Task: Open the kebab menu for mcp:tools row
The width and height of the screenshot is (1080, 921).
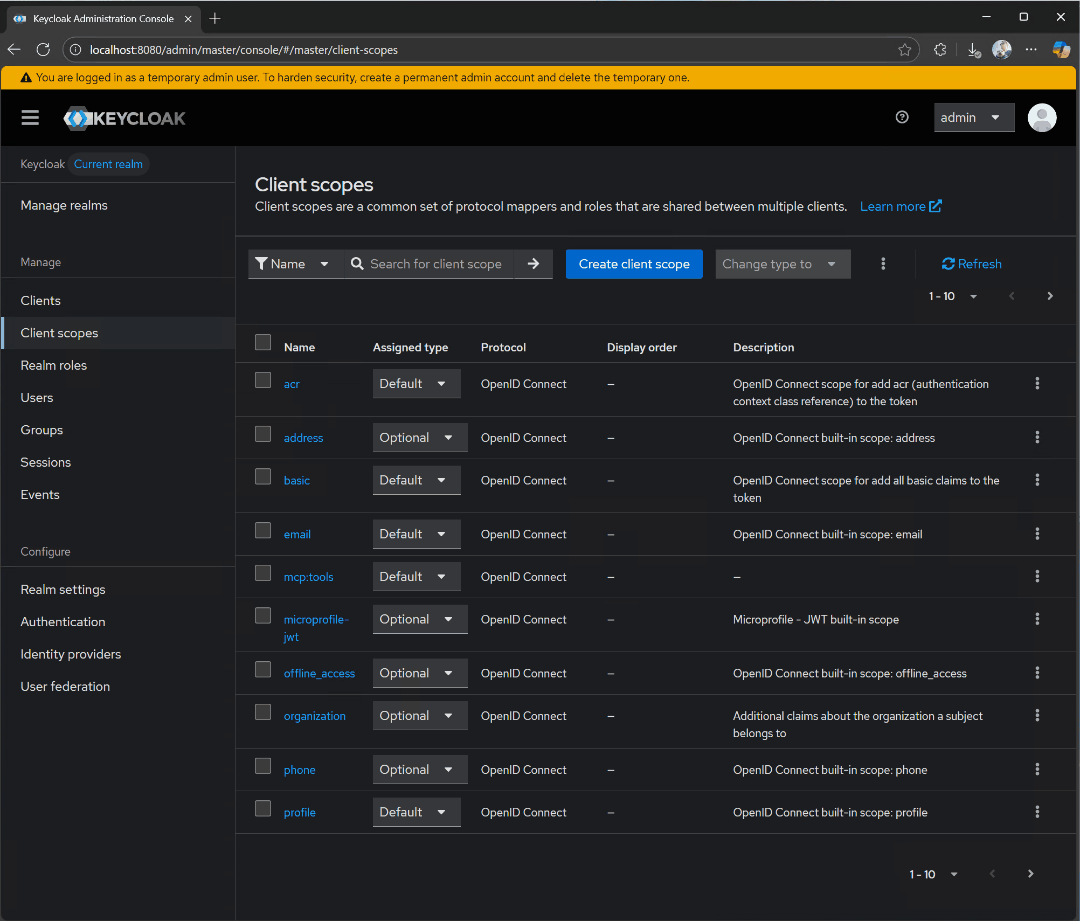Action: pyautogui.click(x=1037, y=576)
